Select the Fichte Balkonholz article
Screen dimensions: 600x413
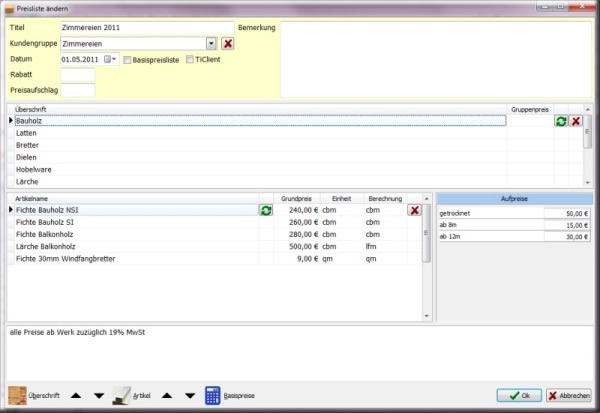[137, 235]
